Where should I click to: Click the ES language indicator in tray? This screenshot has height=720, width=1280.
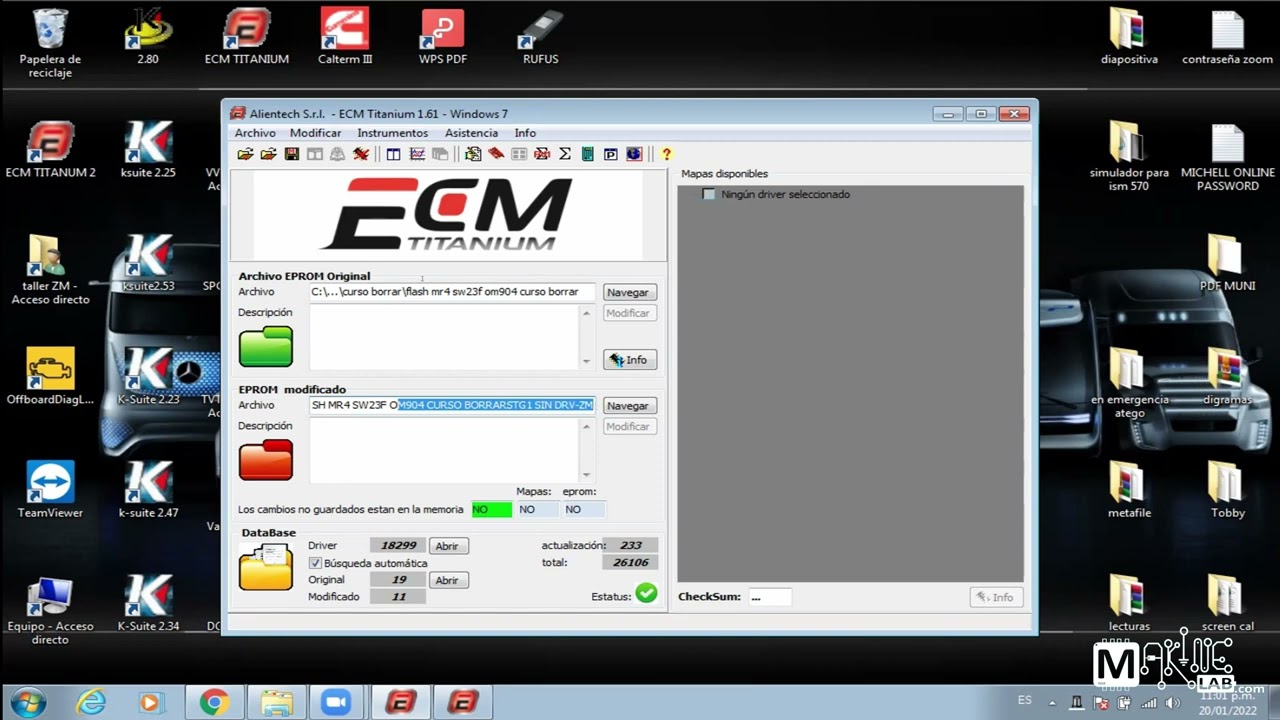pos(1024,700)
